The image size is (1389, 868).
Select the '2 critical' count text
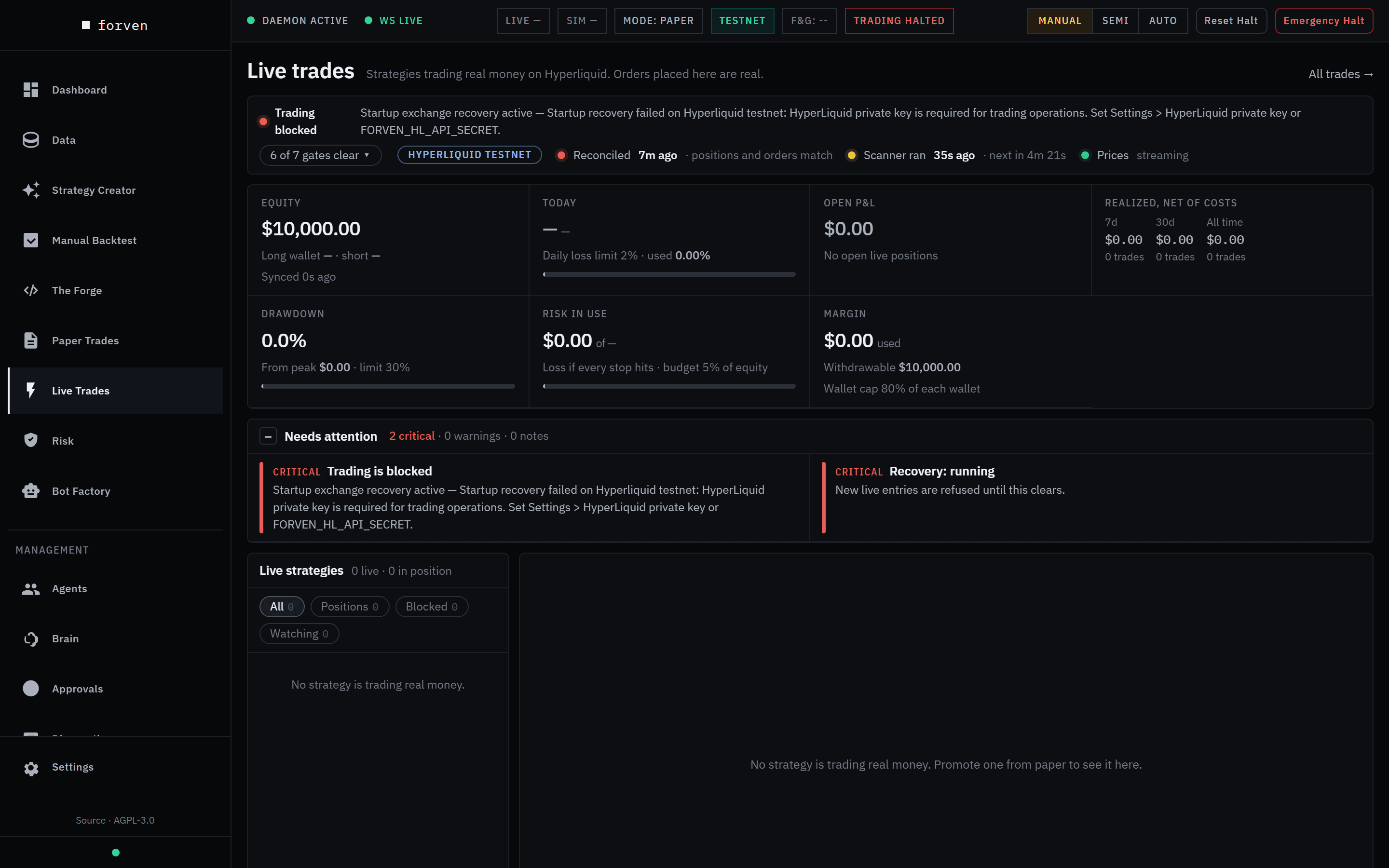[x=411, y=436]
